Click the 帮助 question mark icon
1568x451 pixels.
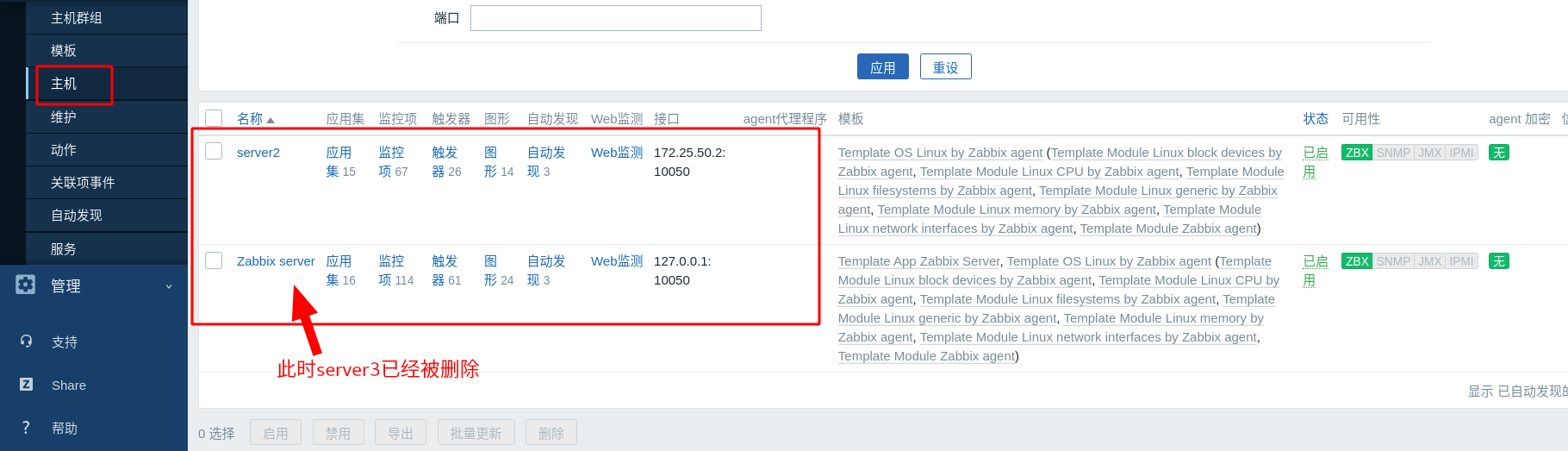[x=26, y=428]
